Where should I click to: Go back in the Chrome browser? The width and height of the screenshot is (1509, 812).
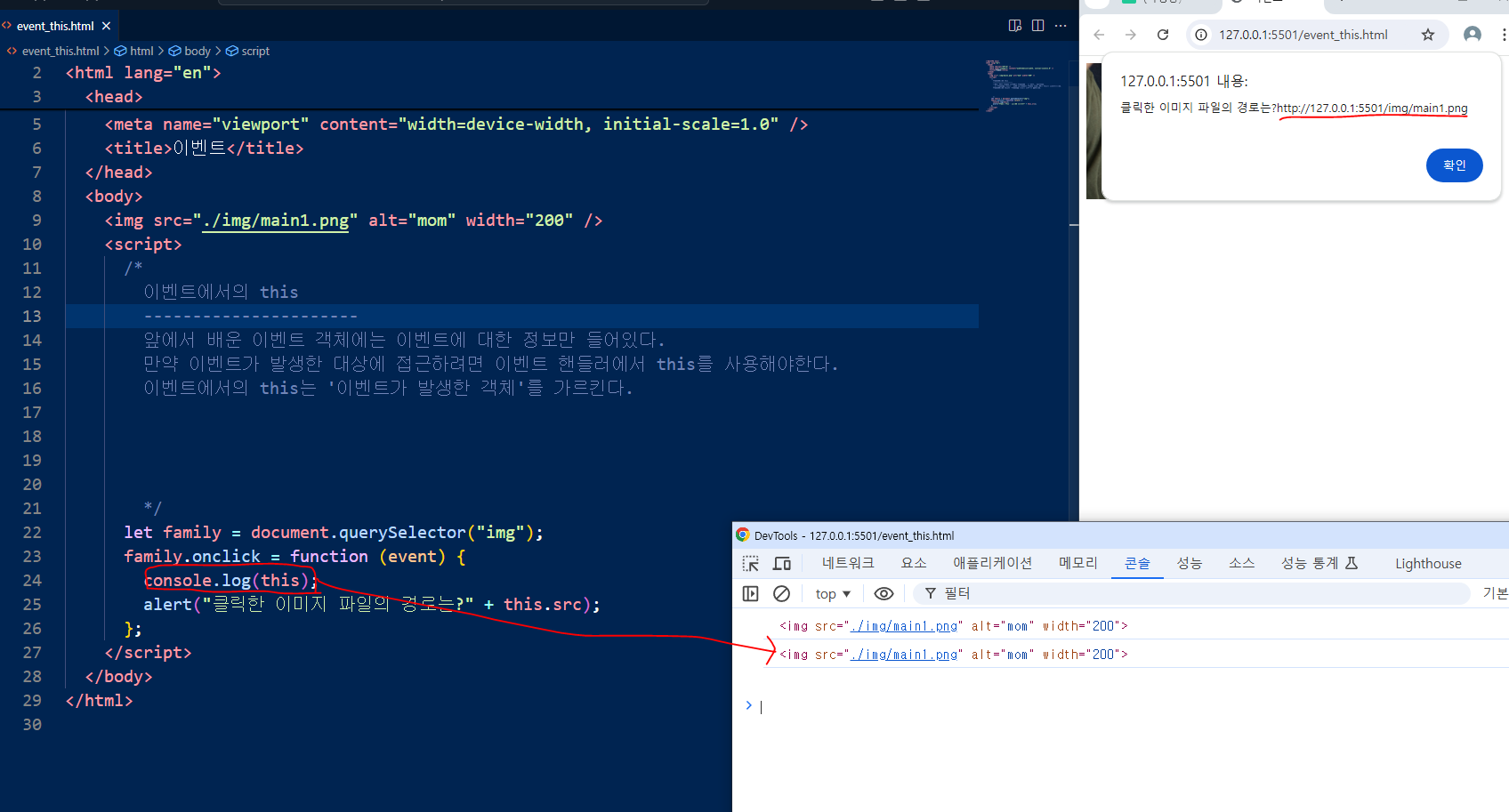click(x=1099, y=35)
